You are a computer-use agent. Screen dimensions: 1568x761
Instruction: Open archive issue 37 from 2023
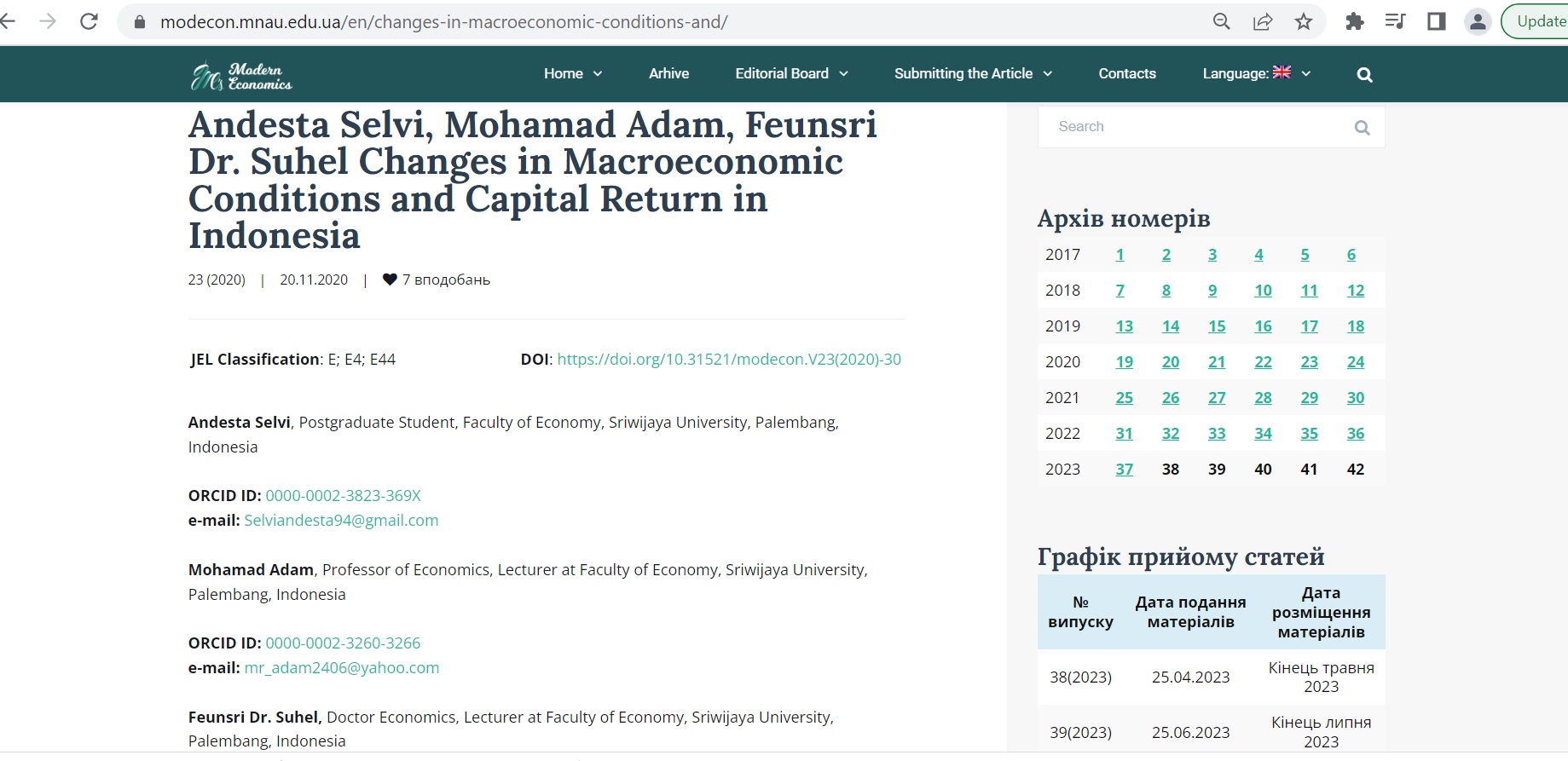click(1125, 470)
